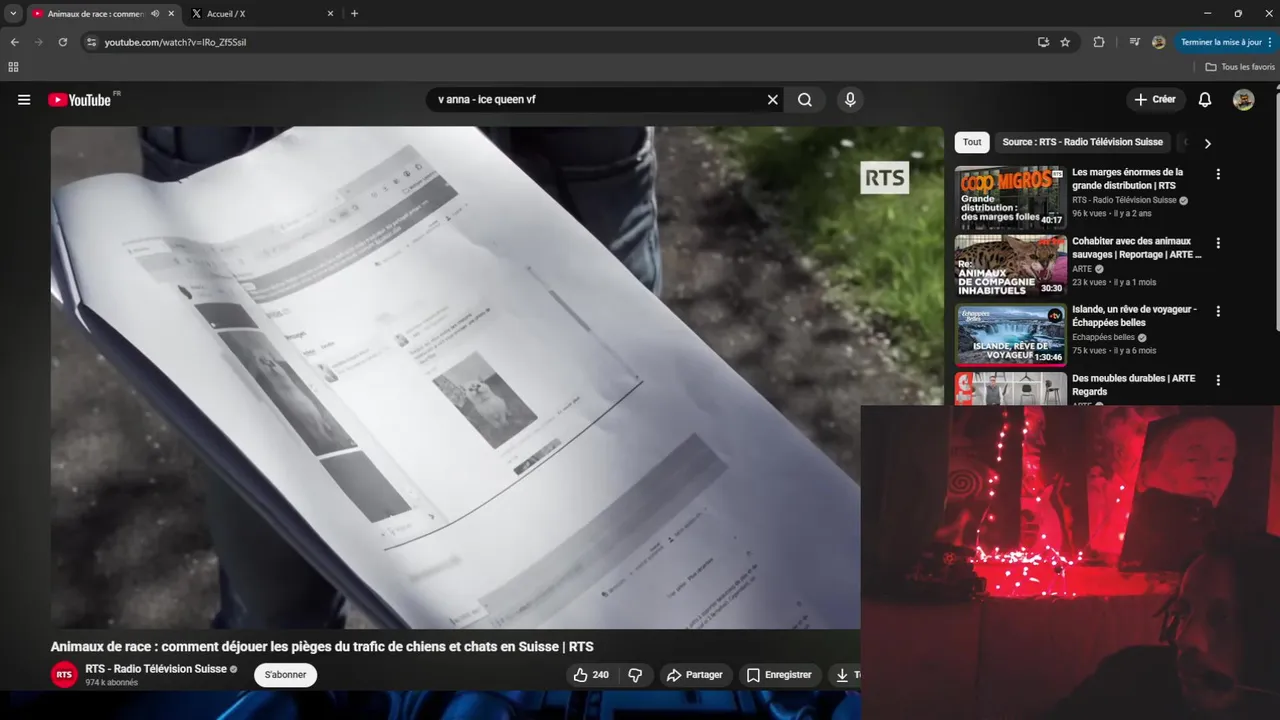The width and height of the screenshot is (1280, 720).
Task: Bookmark this page with star
Action: click(1065, 42)
